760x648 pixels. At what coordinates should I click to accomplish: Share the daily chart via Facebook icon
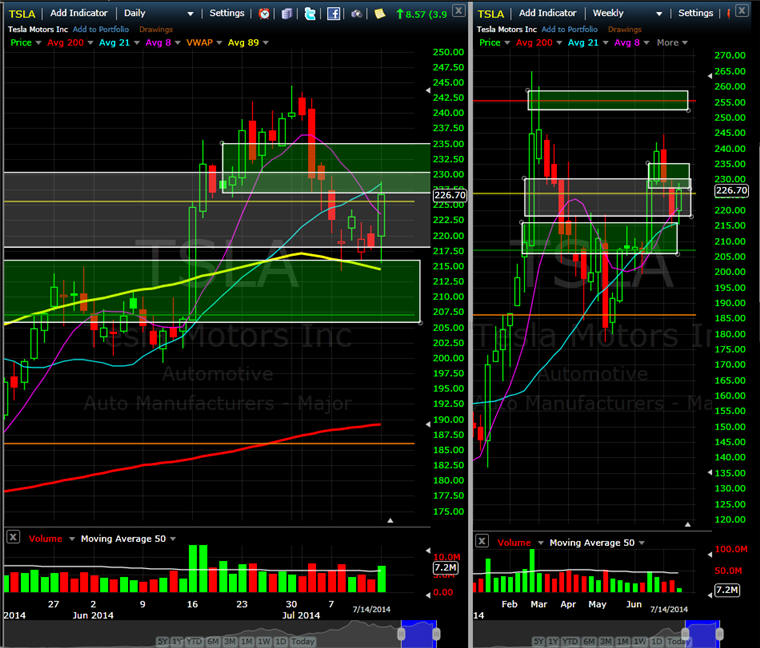pos(333,14)
